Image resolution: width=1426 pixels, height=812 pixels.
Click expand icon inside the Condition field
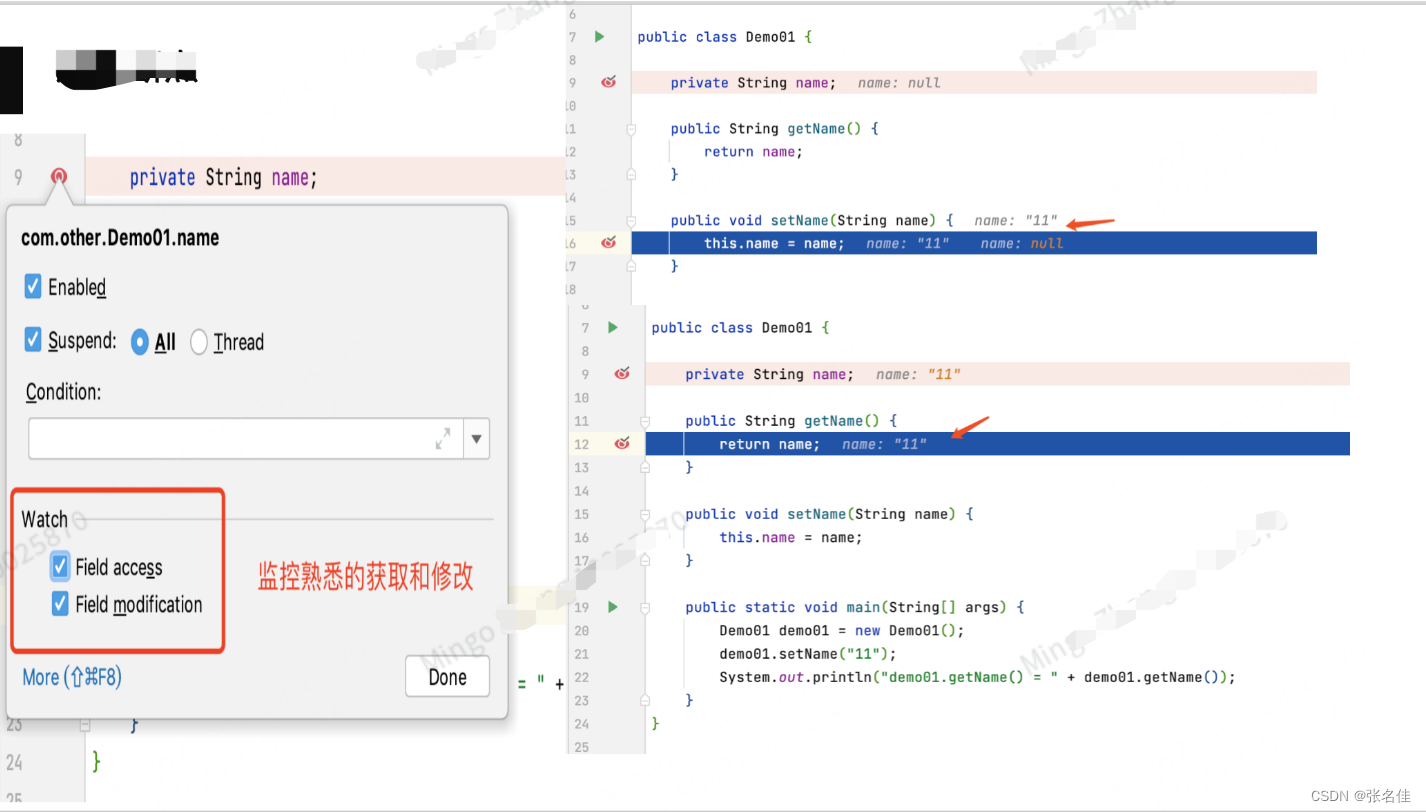tap(443, 439)
